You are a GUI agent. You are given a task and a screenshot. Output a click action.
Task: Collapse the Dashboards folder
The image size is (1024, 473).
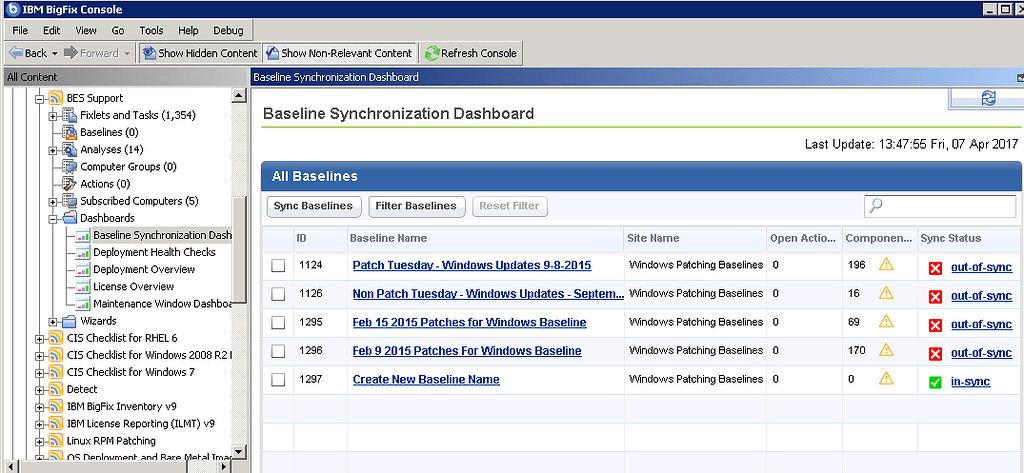[53, 219]
